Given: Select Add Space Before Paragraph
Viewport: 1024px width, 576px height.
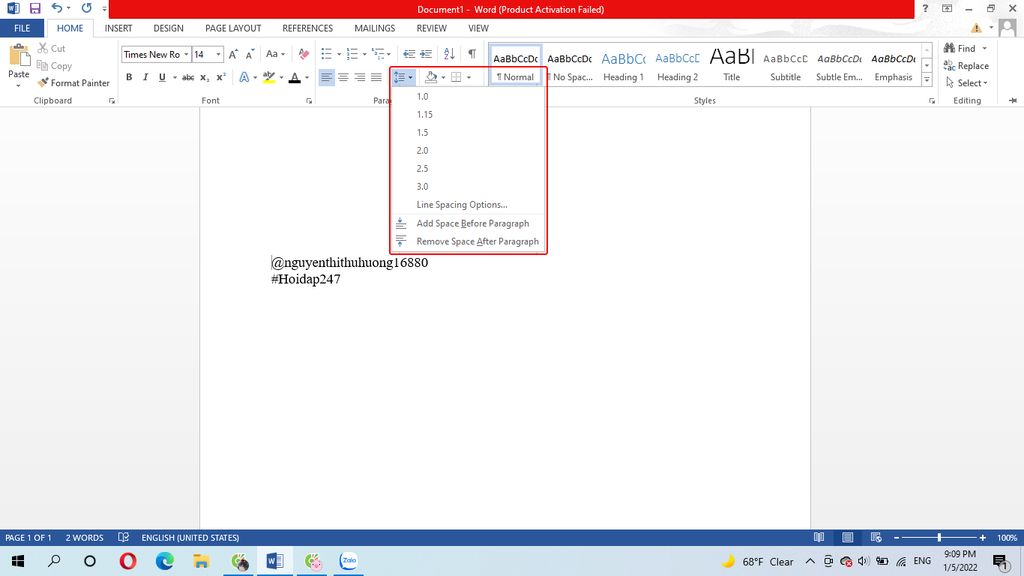Looking at the screenshot, I should 468,223.
